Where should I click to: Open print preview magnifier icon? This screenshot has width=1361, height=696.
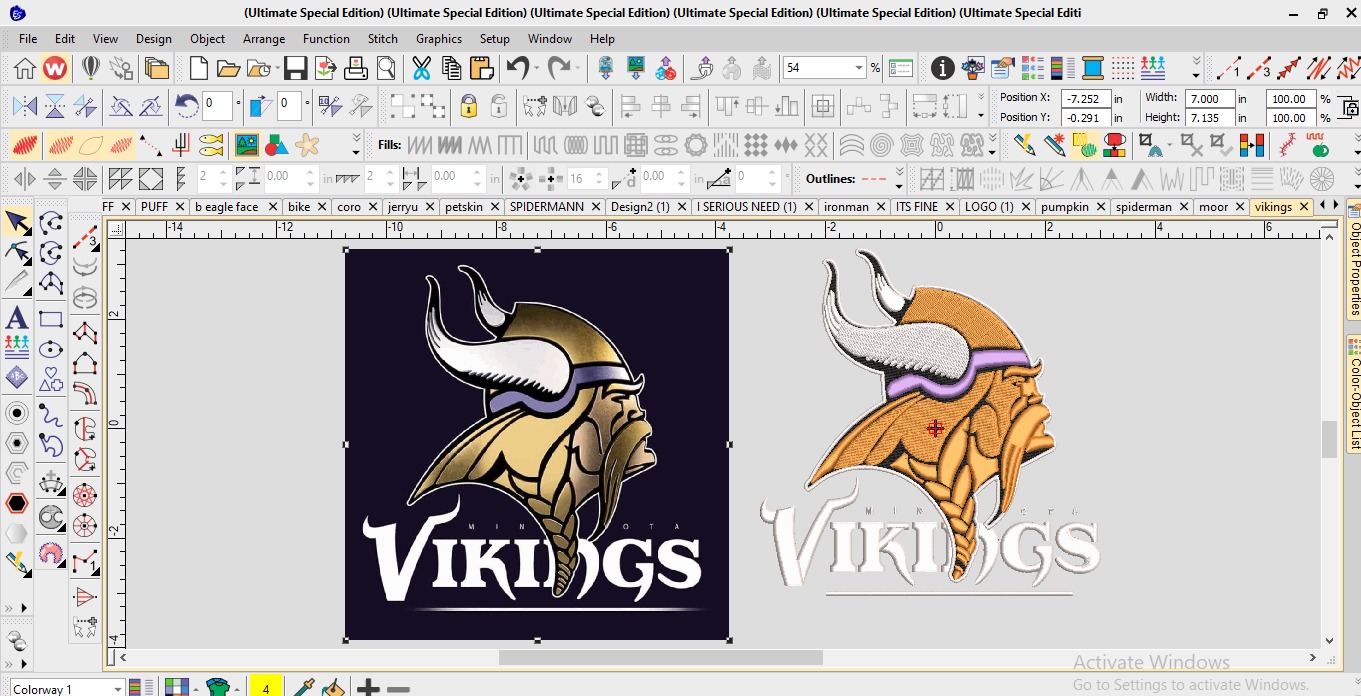click(x=386, y=68)
